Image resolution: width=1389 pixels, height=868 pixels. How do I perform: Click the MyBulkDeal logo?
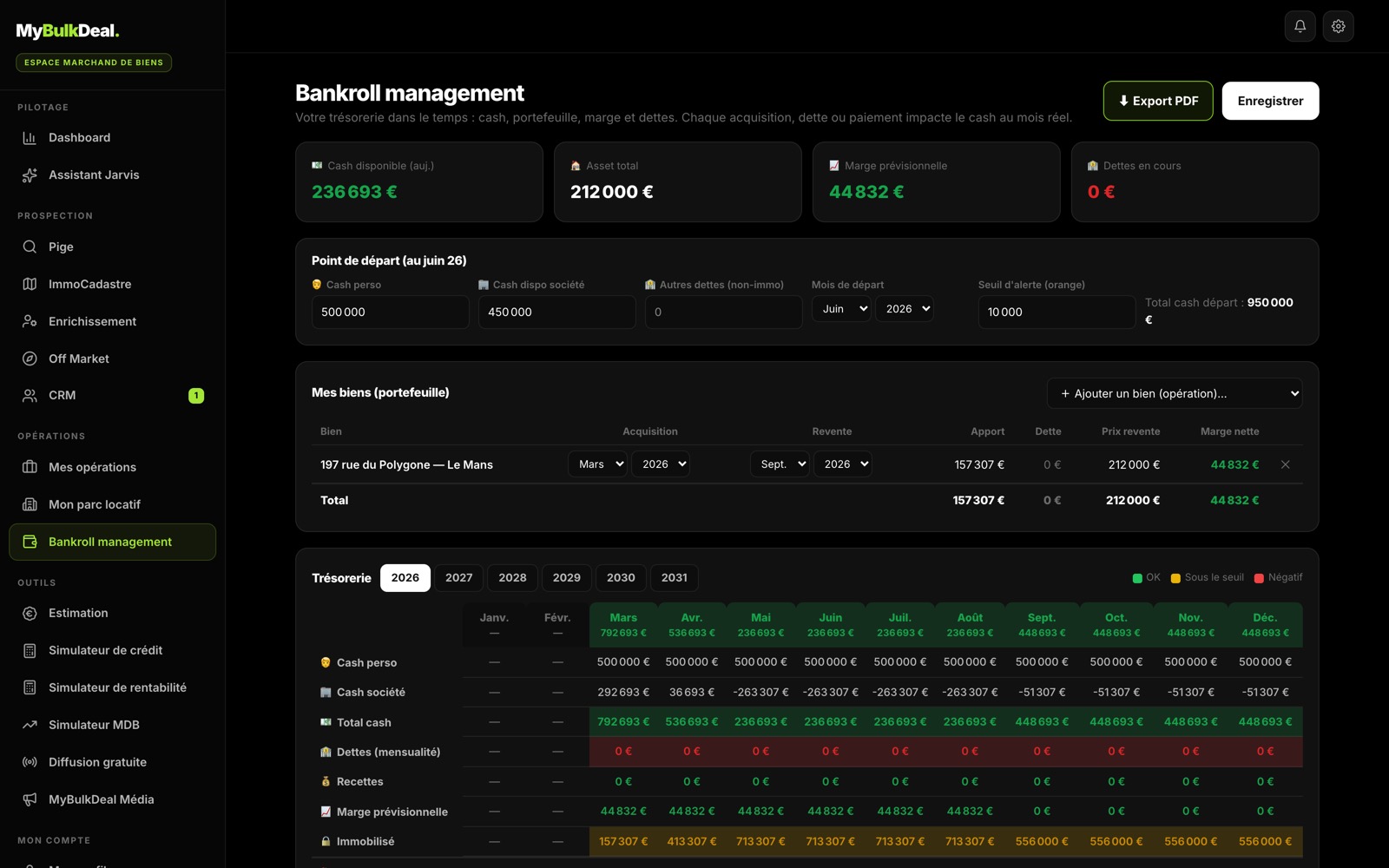68,30
